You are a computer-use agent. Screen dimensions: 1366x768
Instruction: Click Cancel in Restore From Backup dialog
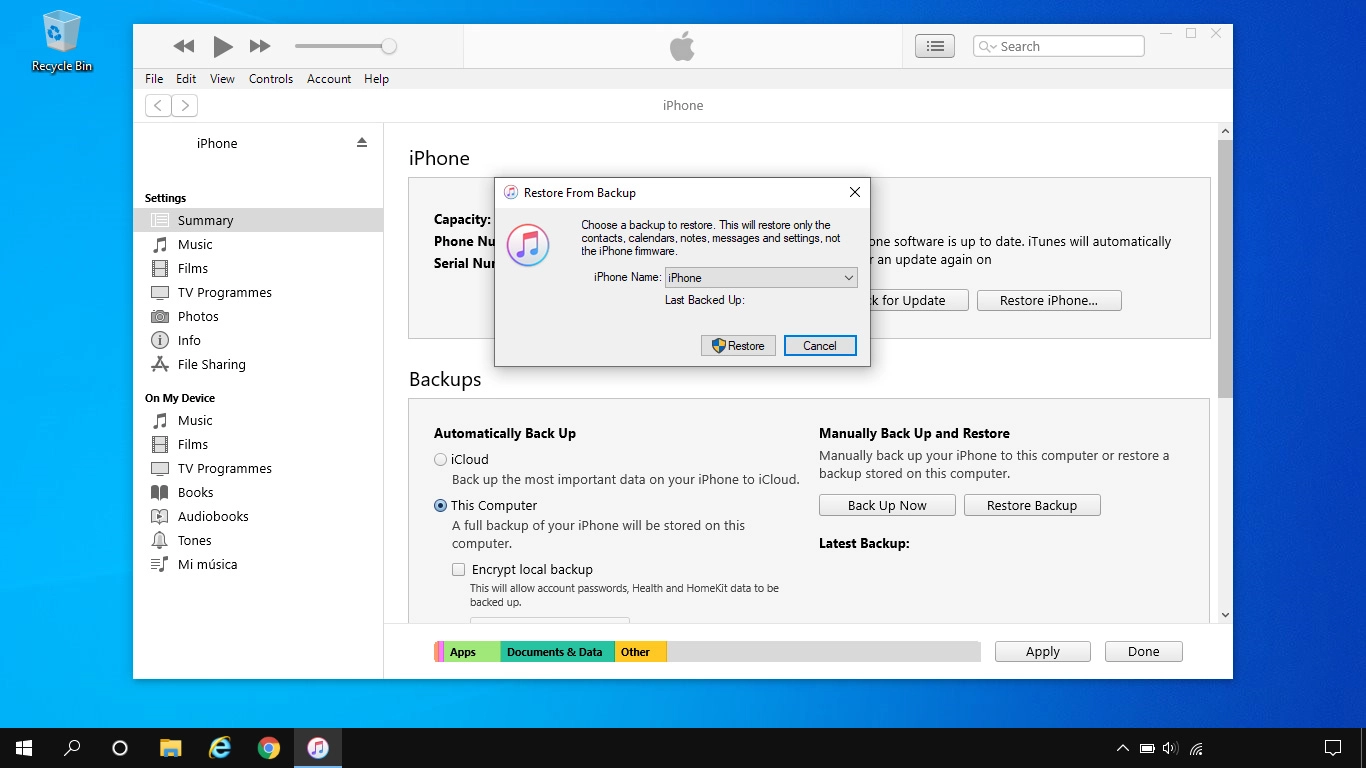819,346
